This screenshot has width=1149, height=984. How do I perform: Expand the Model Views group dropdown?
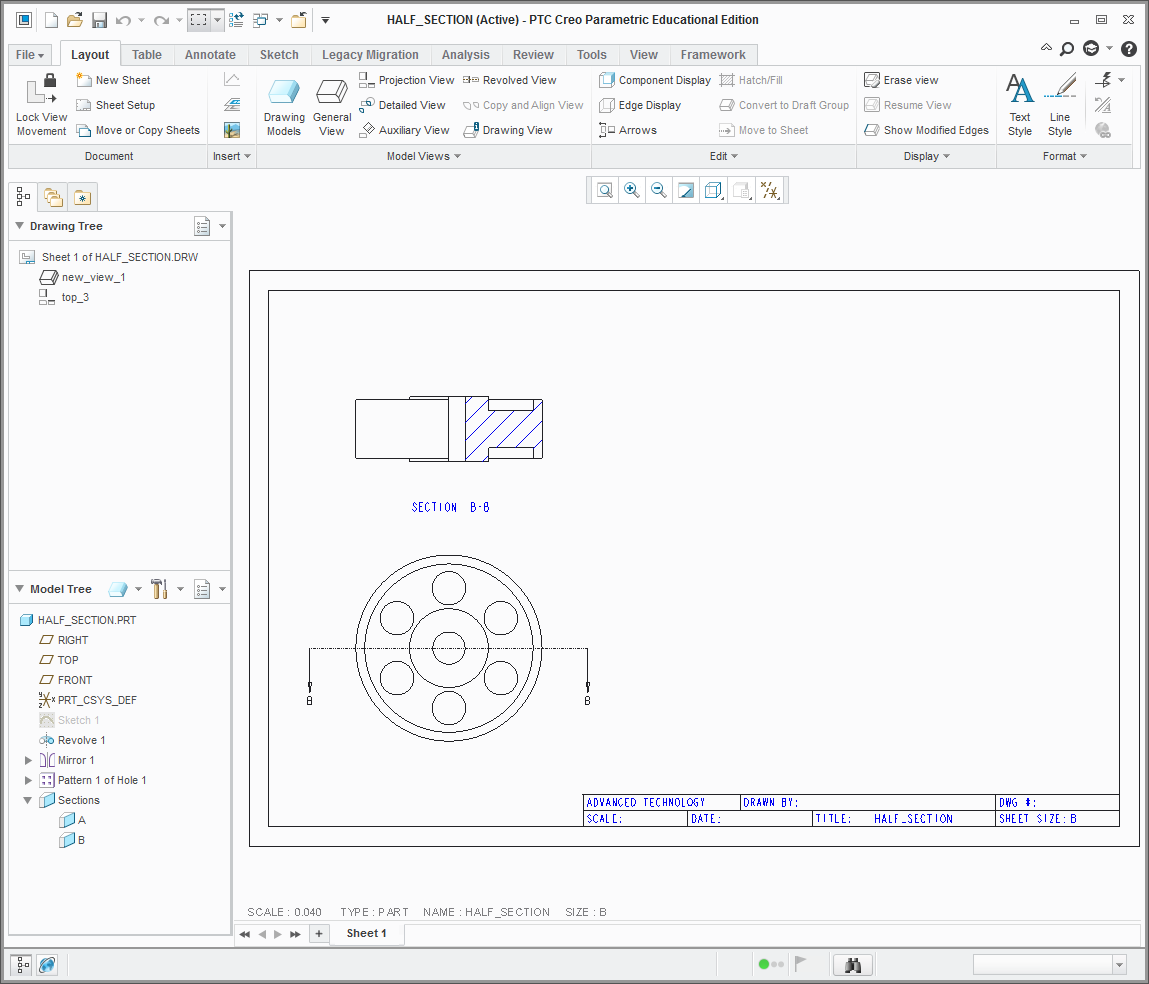pos(424,156)
